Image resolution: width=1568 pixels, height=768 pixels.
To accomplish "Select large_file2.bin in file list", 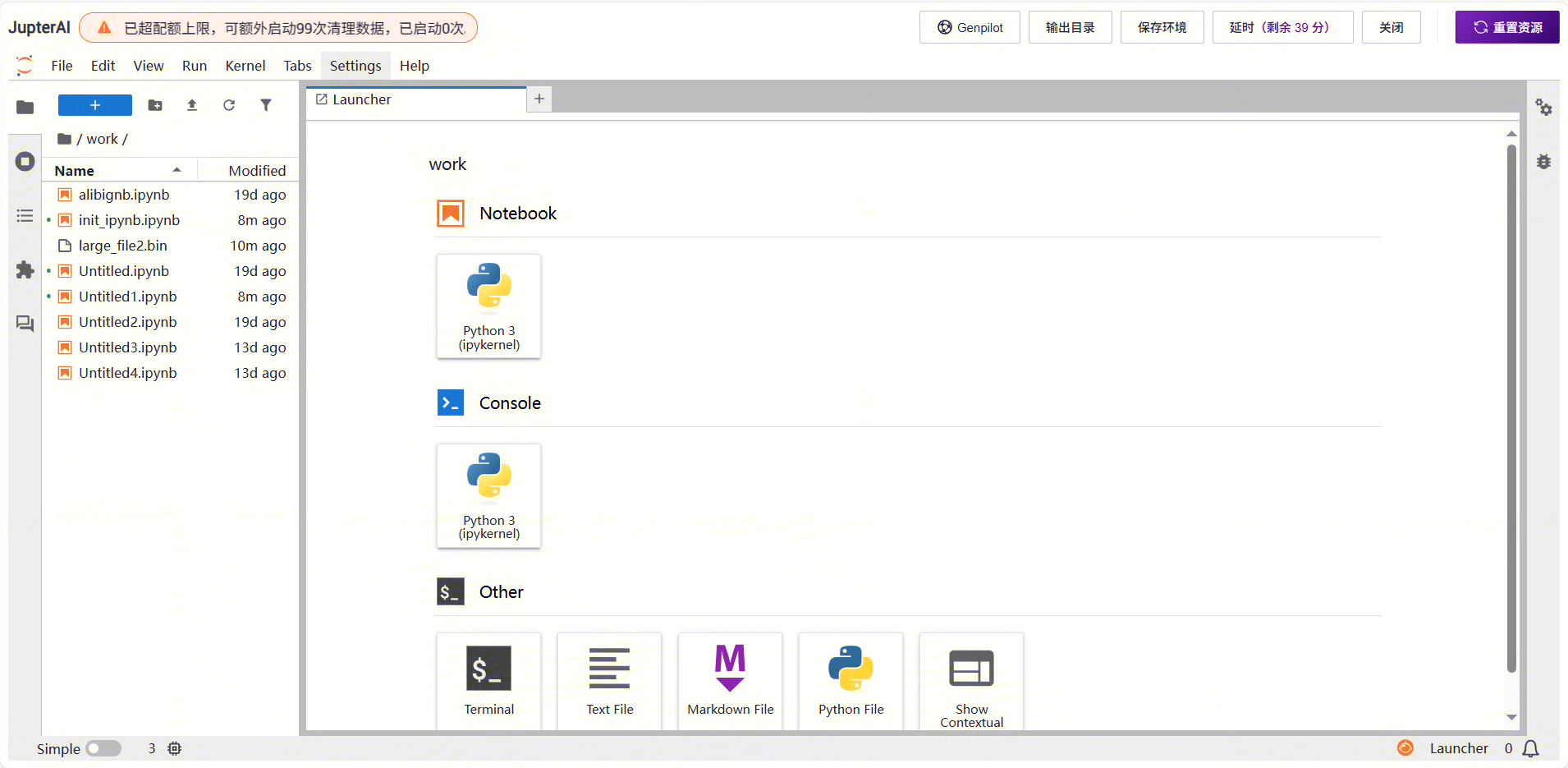I will 171,246.
